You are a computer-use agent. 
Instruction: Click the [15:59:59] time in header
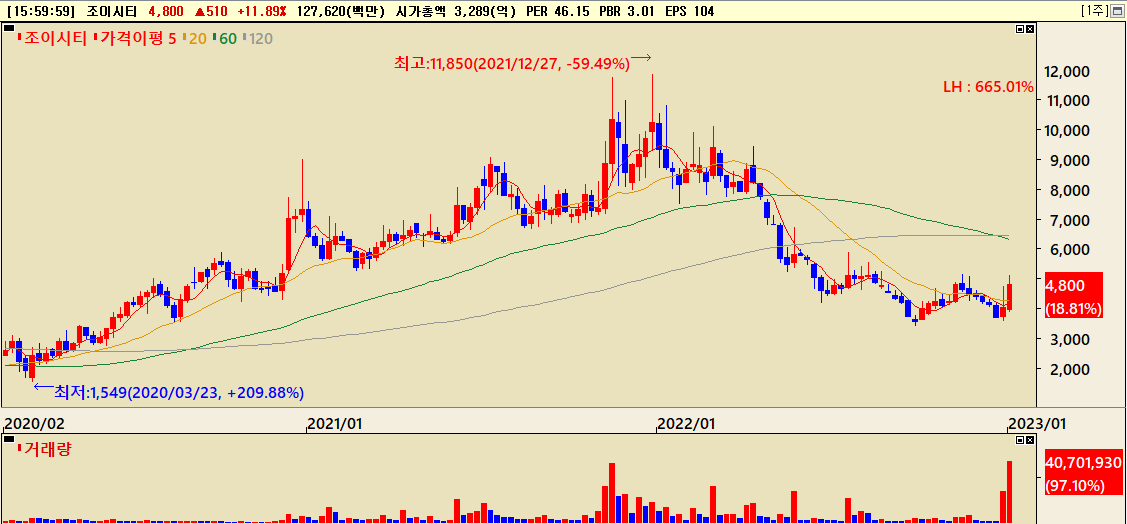coord(41,12)
